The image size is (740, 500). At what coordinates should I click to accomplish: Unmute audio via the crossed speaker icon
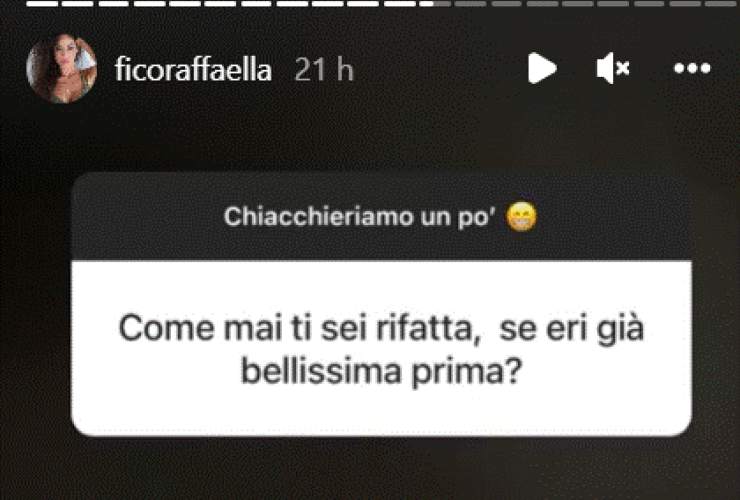tap(613, 68)
